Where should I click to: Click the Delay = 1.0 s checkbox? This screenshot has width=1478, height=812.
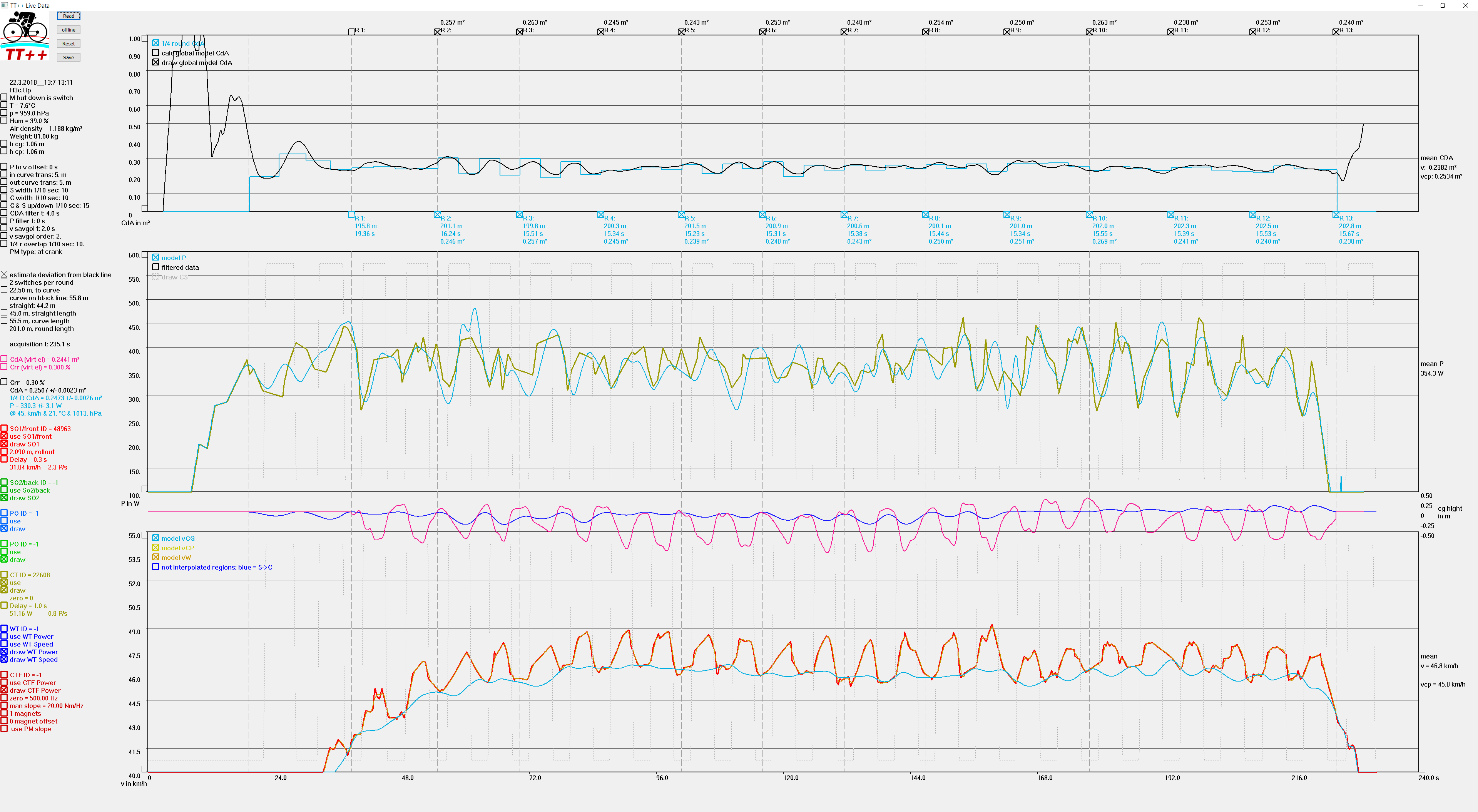4,605
